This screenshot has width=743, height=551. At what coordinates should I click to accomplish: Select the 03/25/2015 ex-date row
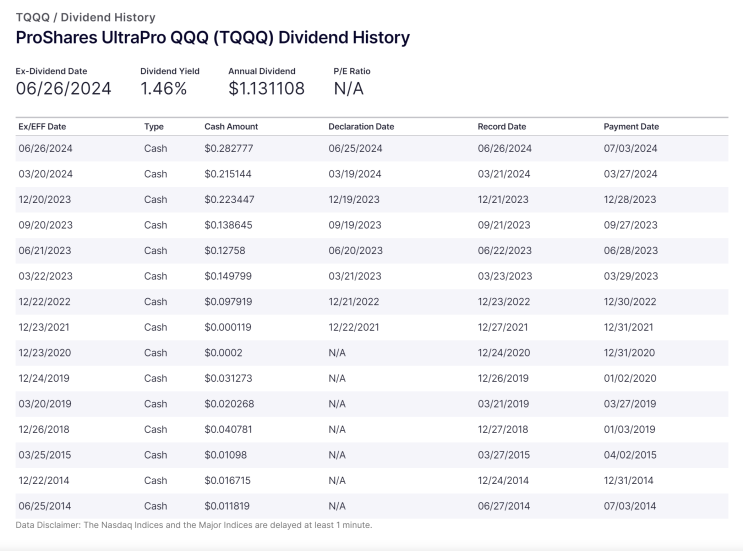point(372,455)
